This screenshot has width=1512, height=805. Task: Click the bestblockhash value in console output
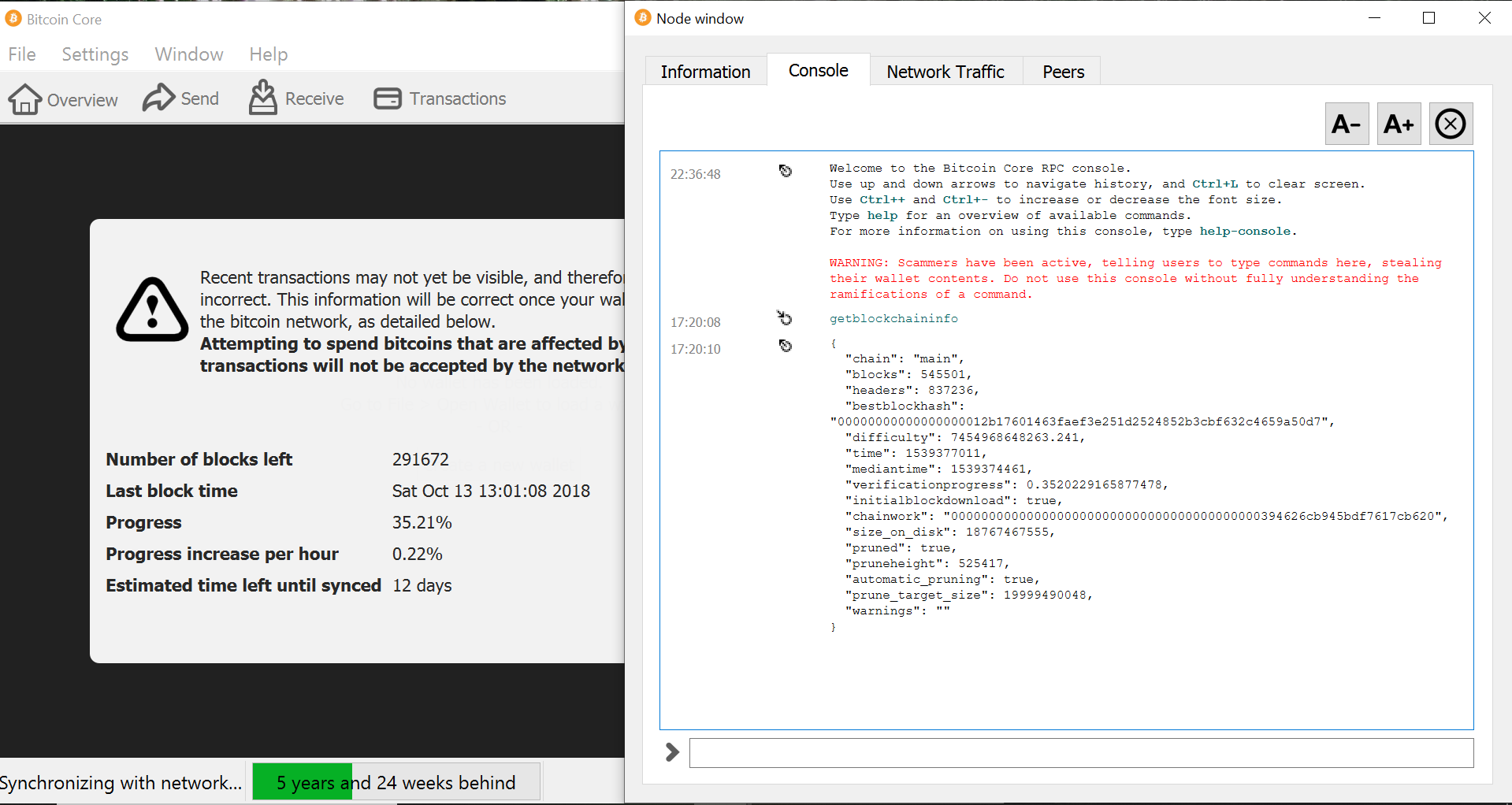1082,421
